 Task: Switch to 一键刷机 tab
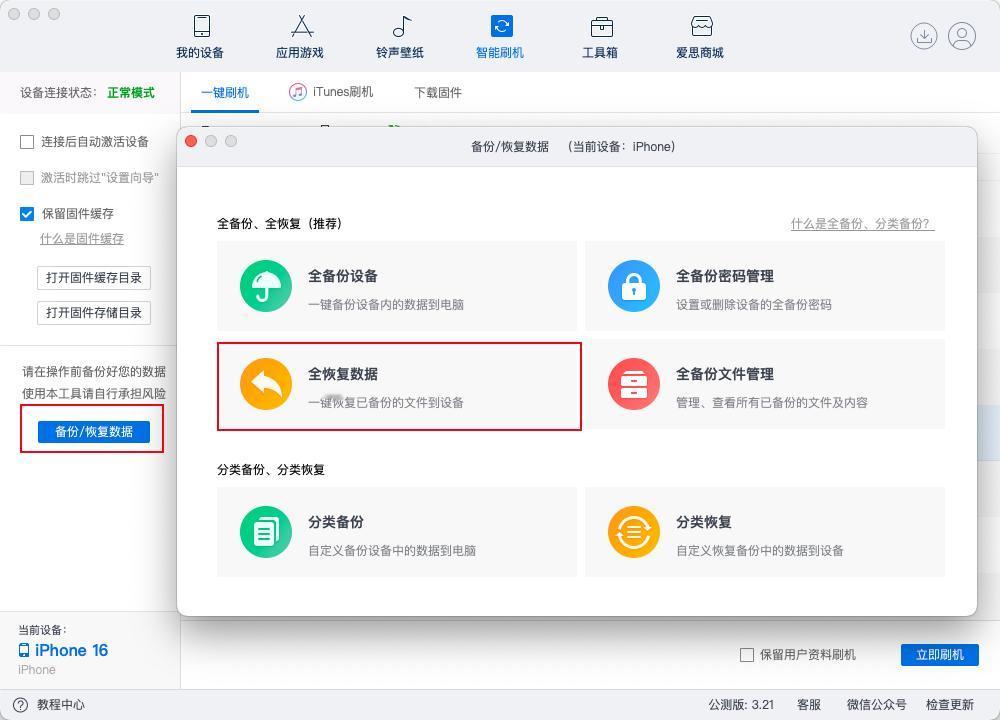tap(225, 92)
